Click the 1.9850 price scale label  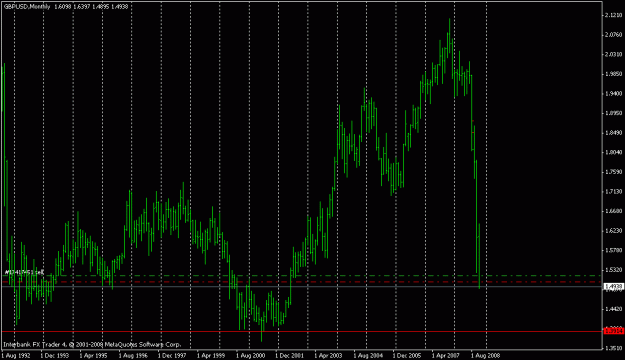(x=613, y=74)
